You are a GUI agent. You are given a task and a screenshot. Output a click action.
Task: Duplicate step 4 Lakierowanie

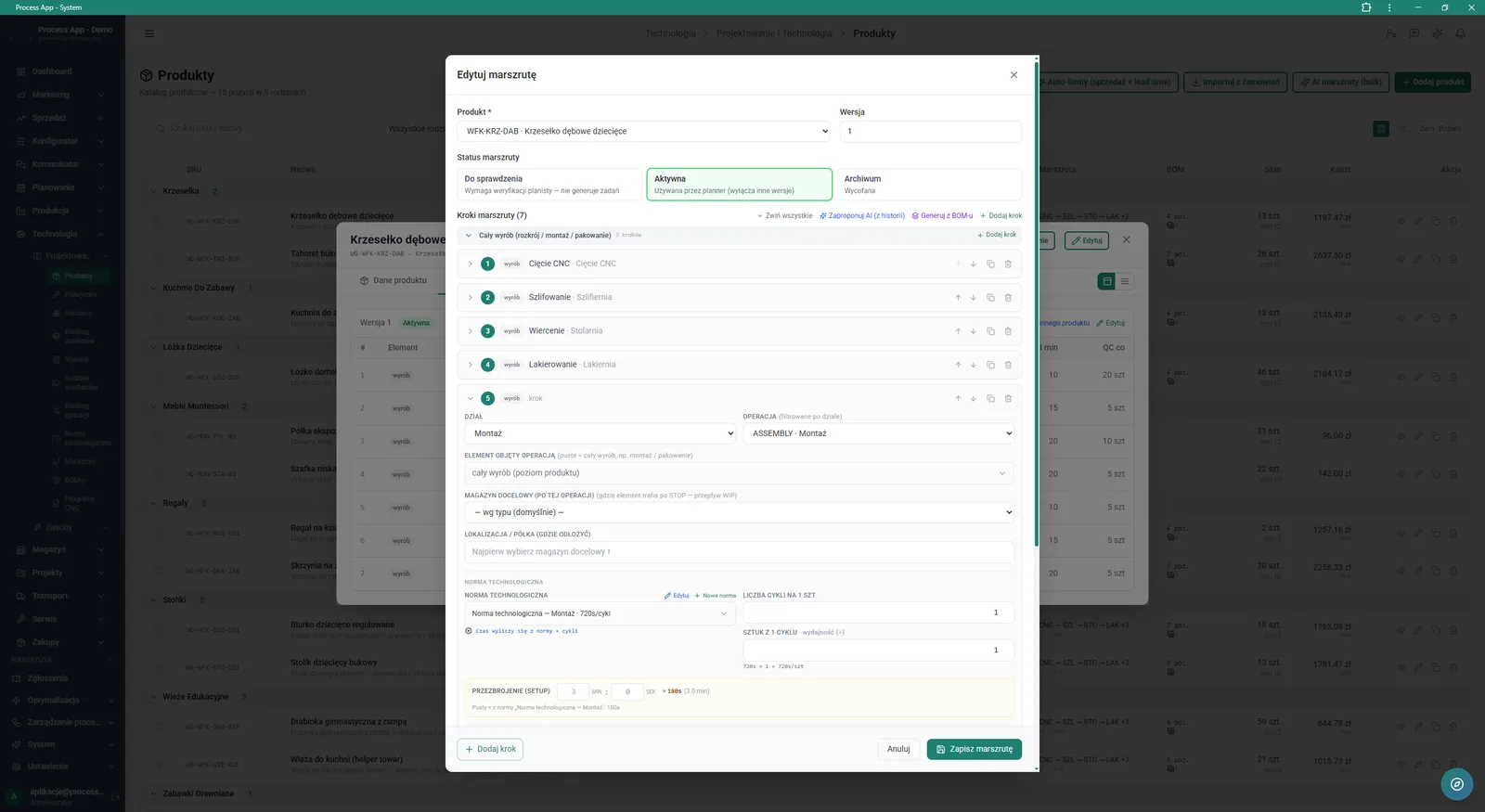[x=990, y=365]
